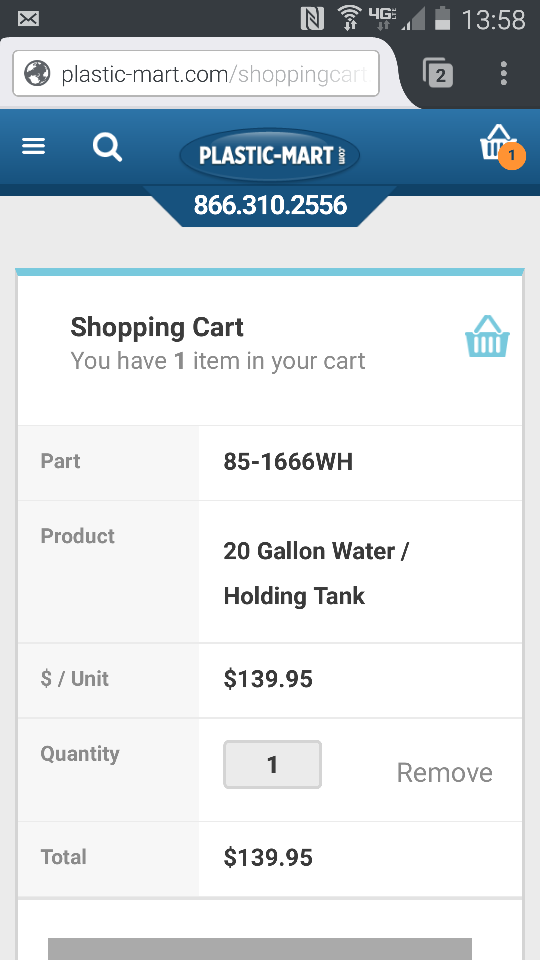The height and width of the screenshot is (960, 540).
Task: Tap the mail notification icon
Action: tap(29, 19)
